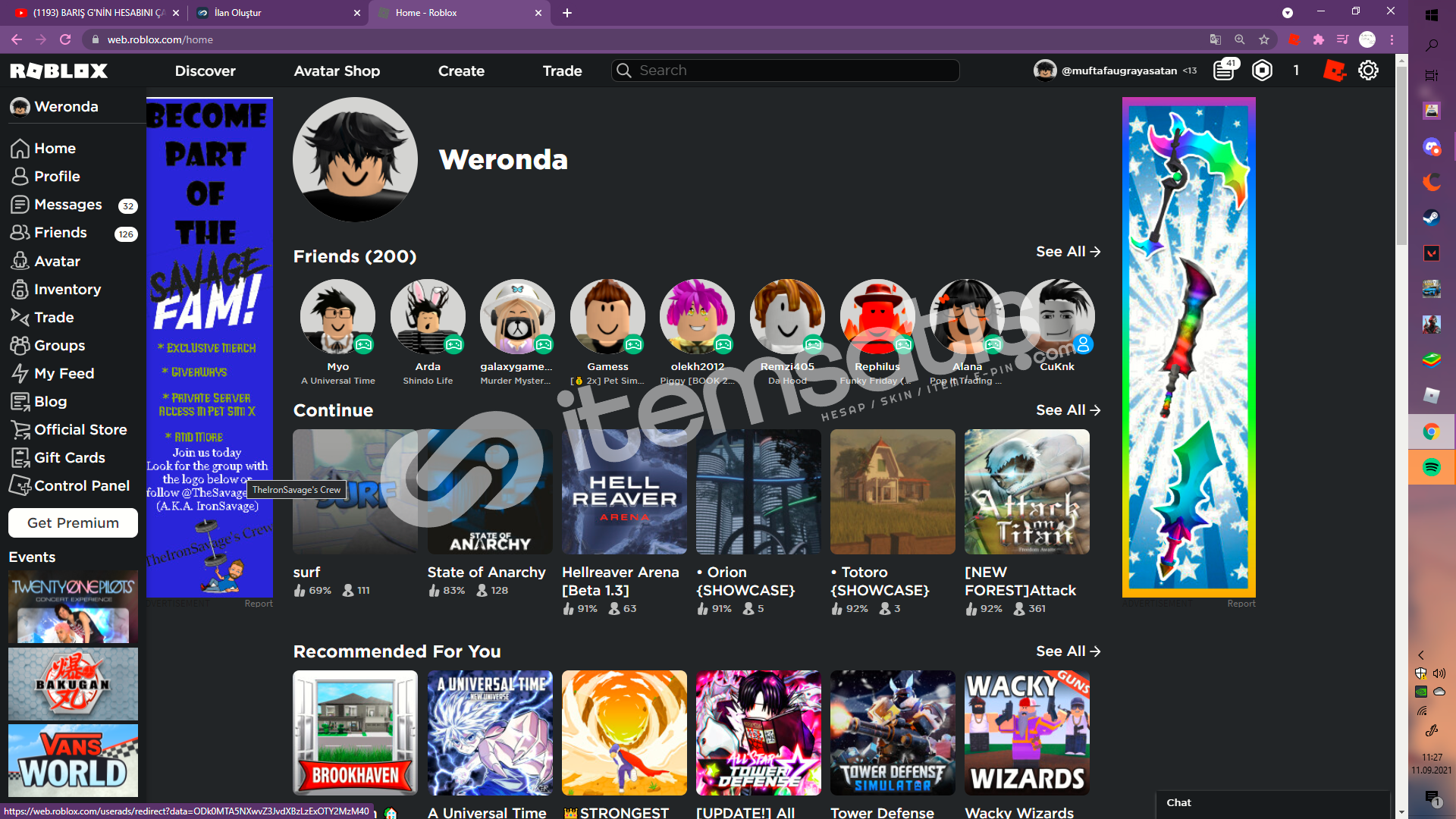This screenshot has height=819, width=1456.
Task: Click the browser reload button
Action: point(65,39)
